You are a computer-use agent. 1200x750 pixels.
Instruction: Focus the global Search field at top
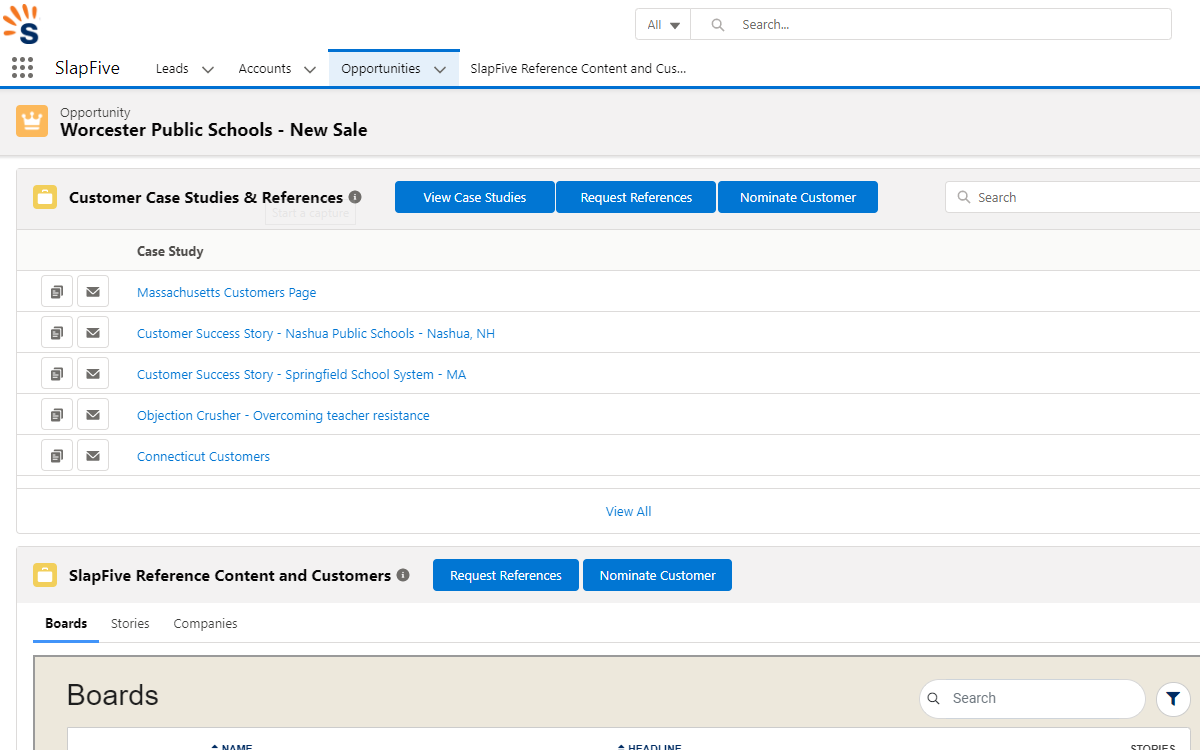931,25
